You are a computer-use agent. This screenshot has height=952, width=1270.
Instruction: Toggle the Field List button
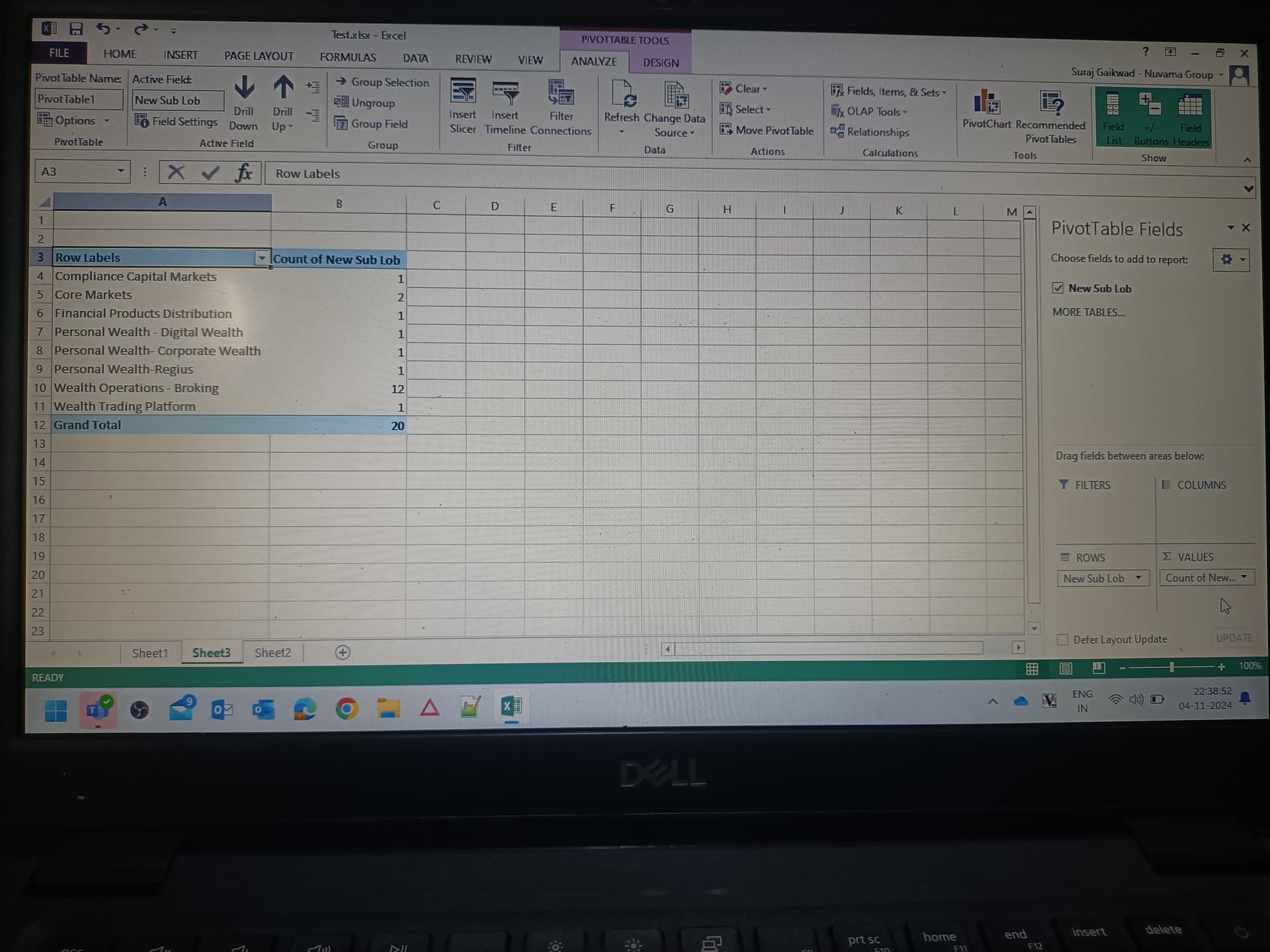tap(1113, 119)
